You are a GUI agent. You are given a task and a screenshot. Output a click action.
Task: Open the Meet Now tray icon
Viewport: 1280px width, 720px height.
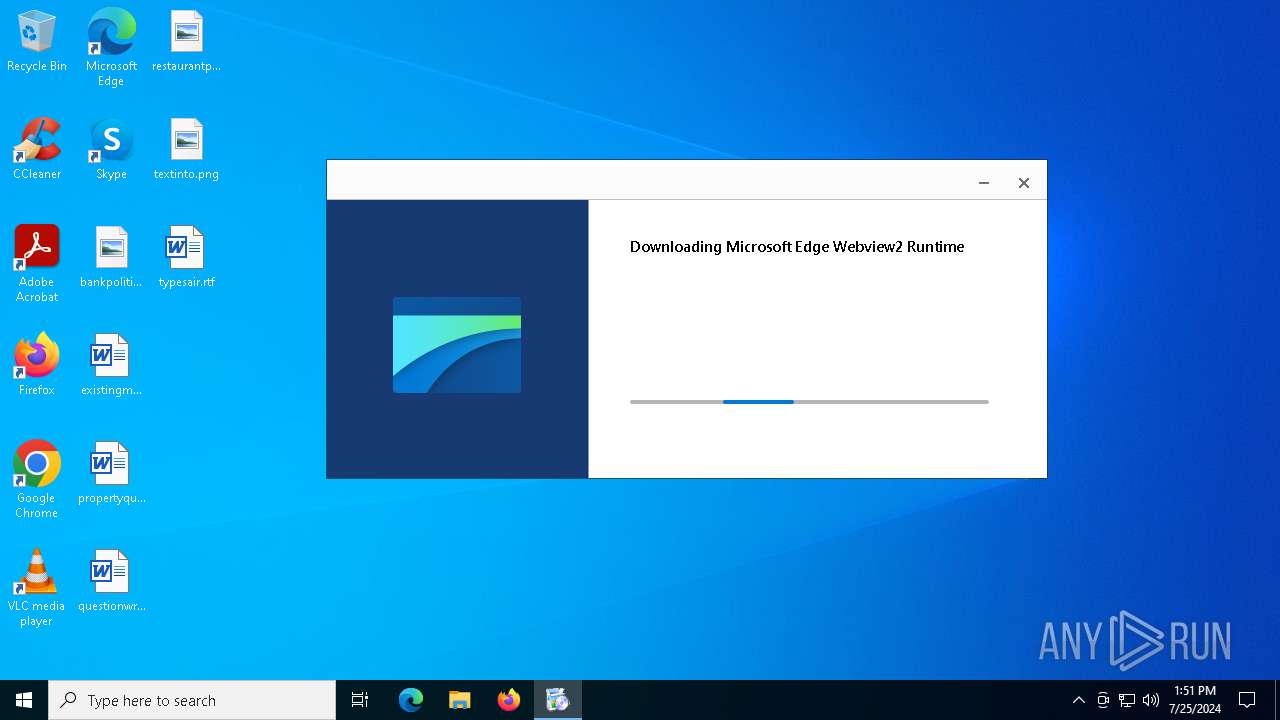coord(1103,700)
